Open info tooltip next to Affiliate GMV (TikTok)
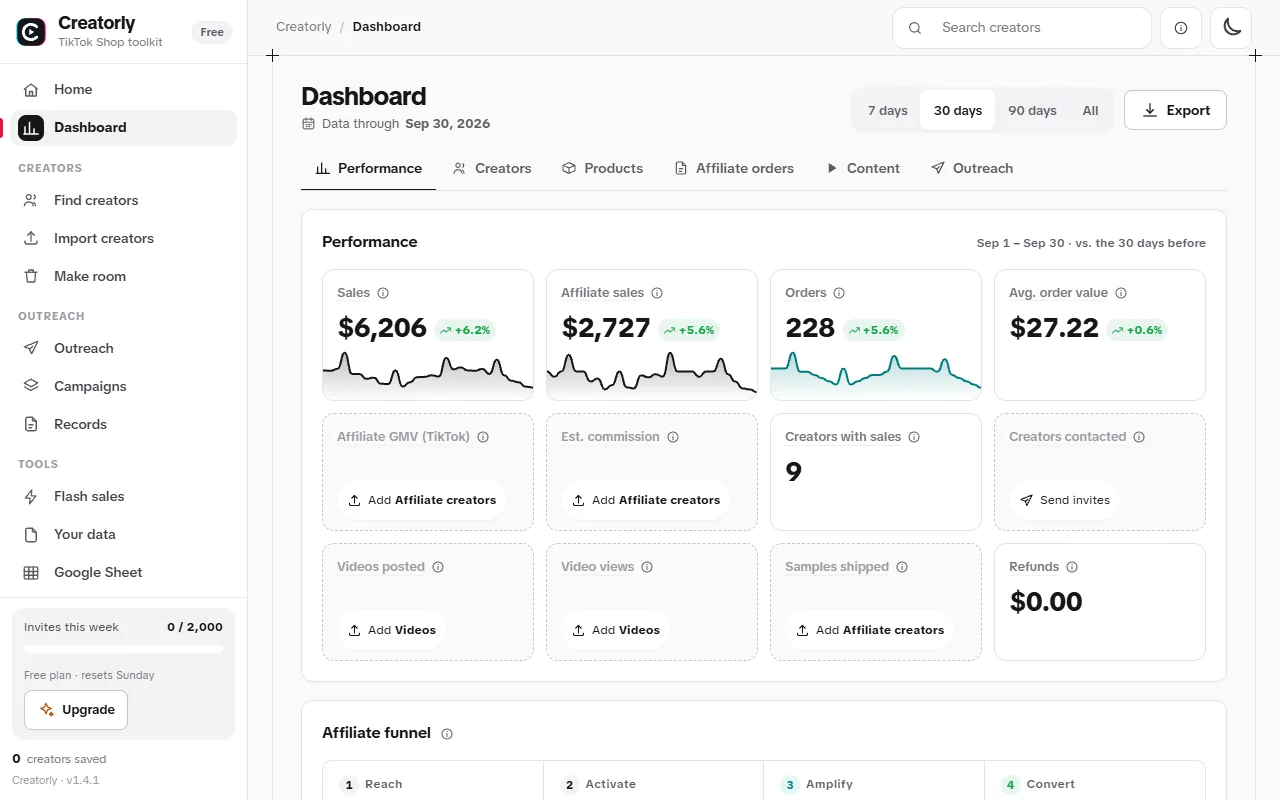 (x=483, y=437)
